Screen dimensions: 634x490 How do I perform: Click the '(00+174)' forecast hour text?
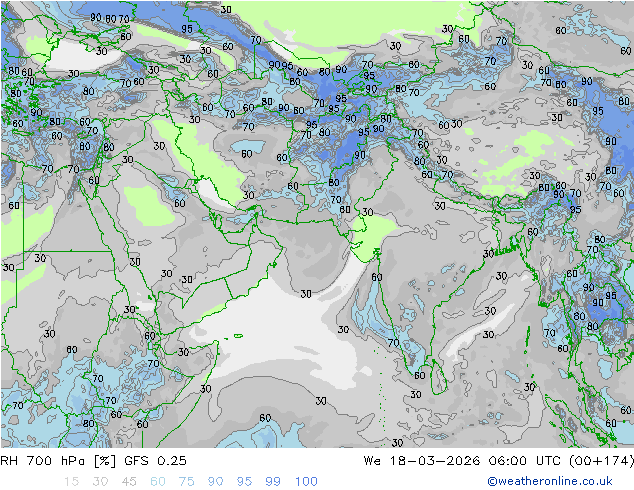pyautogui.click(x=601, y=461)
